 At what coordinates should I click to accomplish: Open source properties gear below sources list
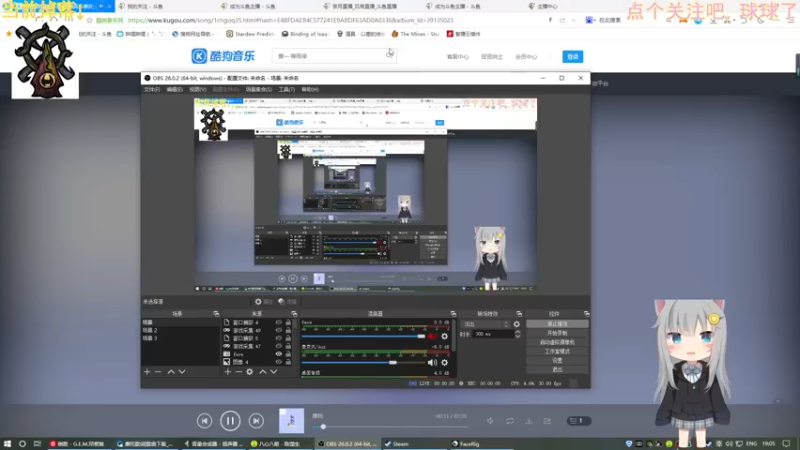click(x=249, y=372)
